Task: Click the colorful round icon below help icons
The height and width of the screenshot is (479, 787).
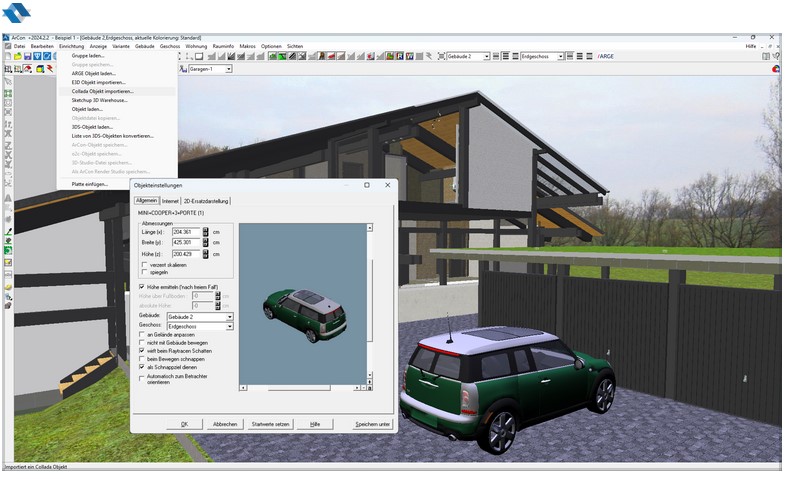Action: (776, 69)
